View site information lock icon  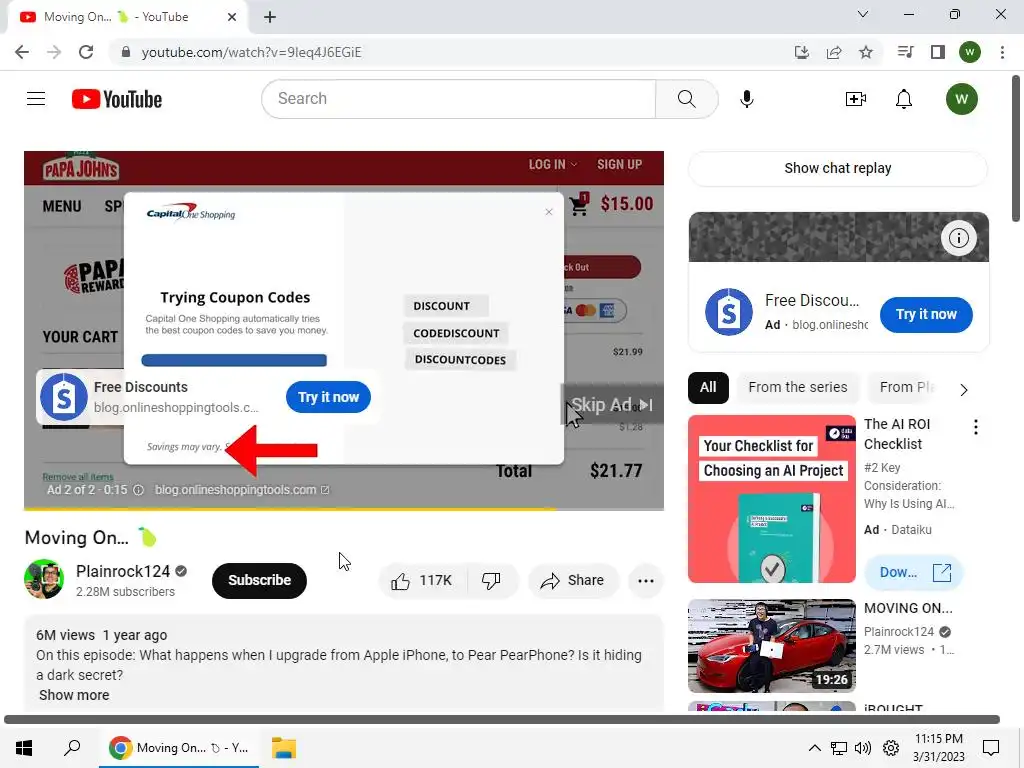coord(126,52)
